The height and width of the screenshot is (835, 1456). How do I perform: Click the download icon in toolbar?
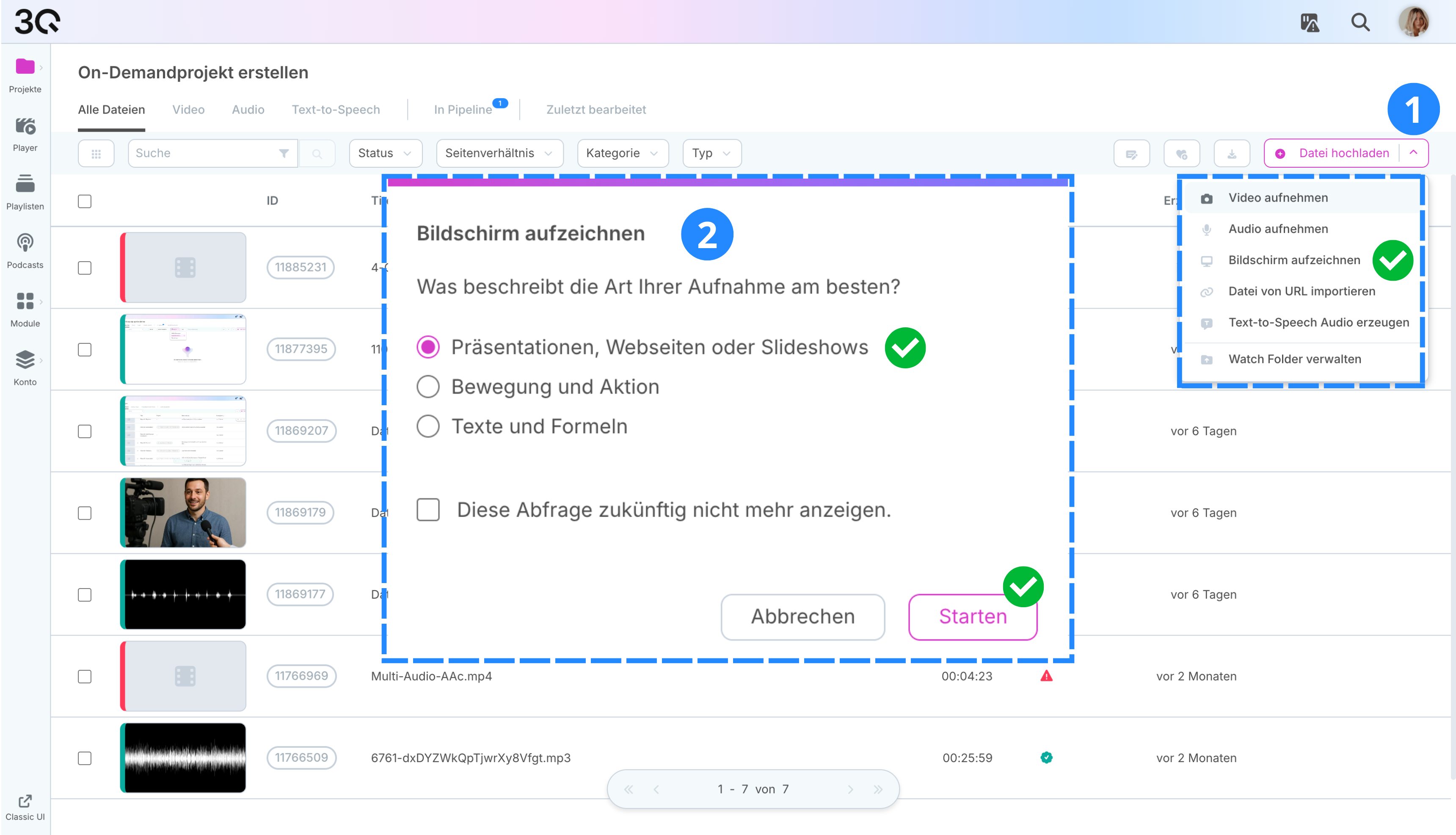tap(1231, 154)
